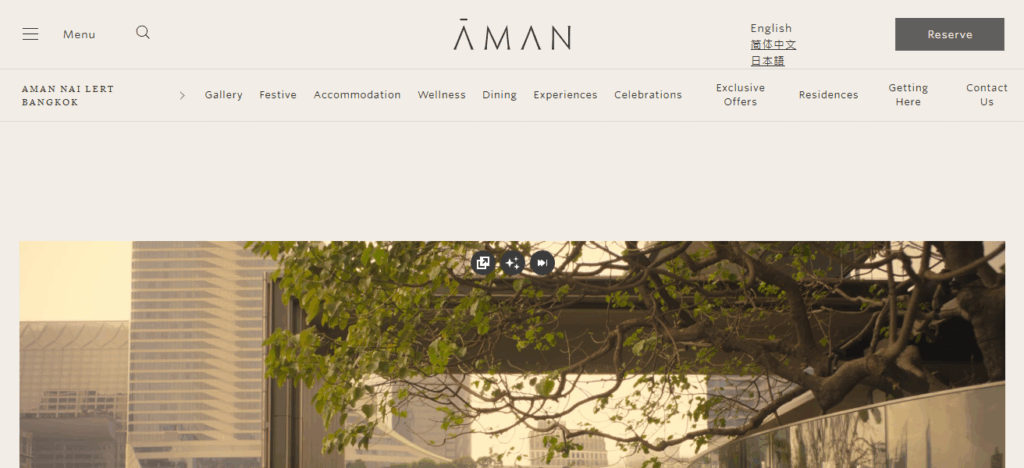Viewport: 1024px width, 468px height.
Task: Open the hamburger menu icon
Action: pyautogui.click(x=30, y=34)
